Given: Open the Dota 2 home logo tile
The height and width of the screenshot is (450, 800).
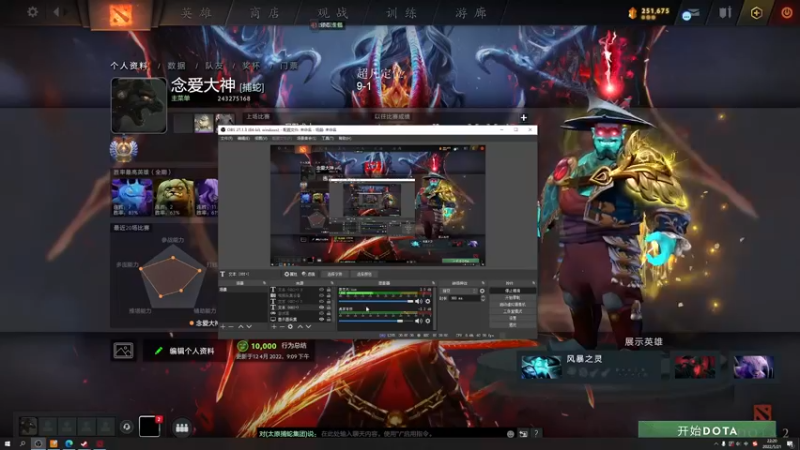Looking at the screenshot, I should click(120, 15).
